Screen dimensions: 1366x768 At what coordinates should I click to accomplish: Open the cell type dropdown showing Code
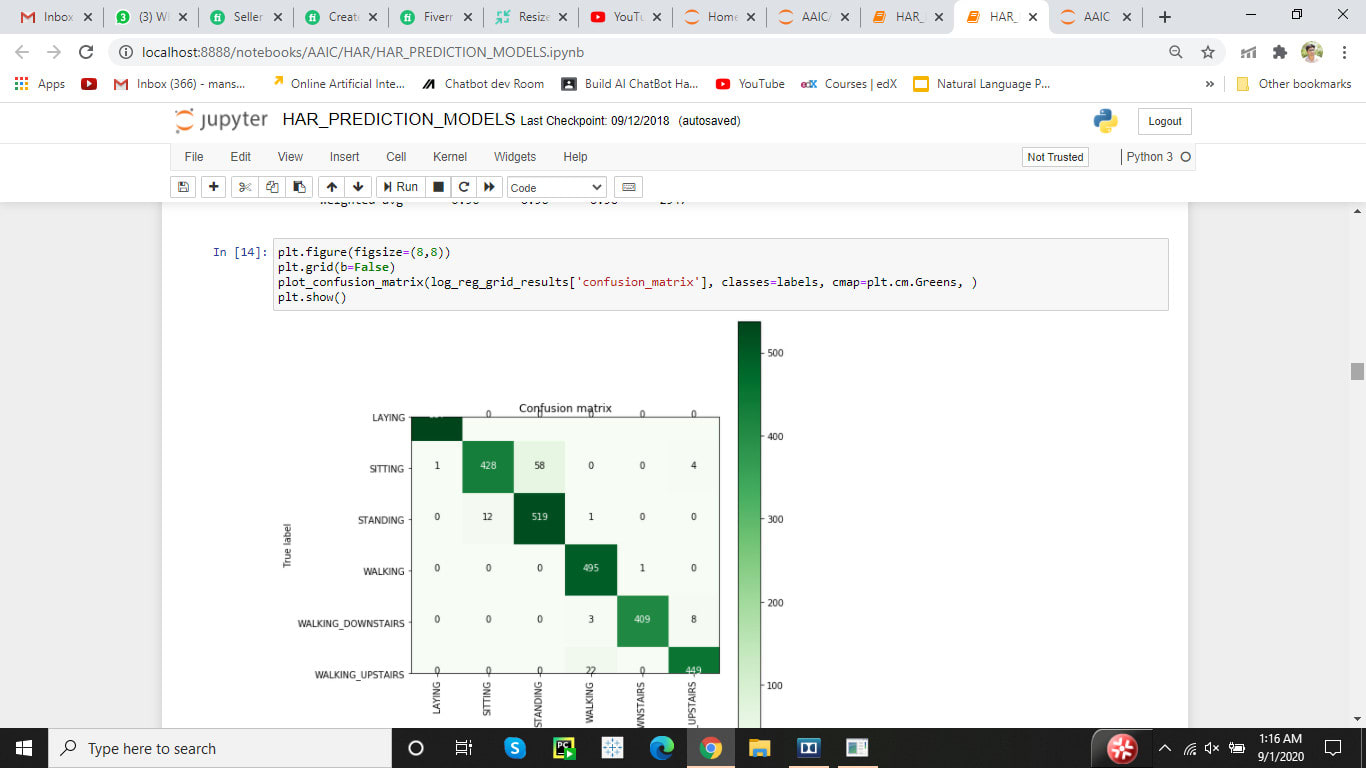click(x=555, y=187)
